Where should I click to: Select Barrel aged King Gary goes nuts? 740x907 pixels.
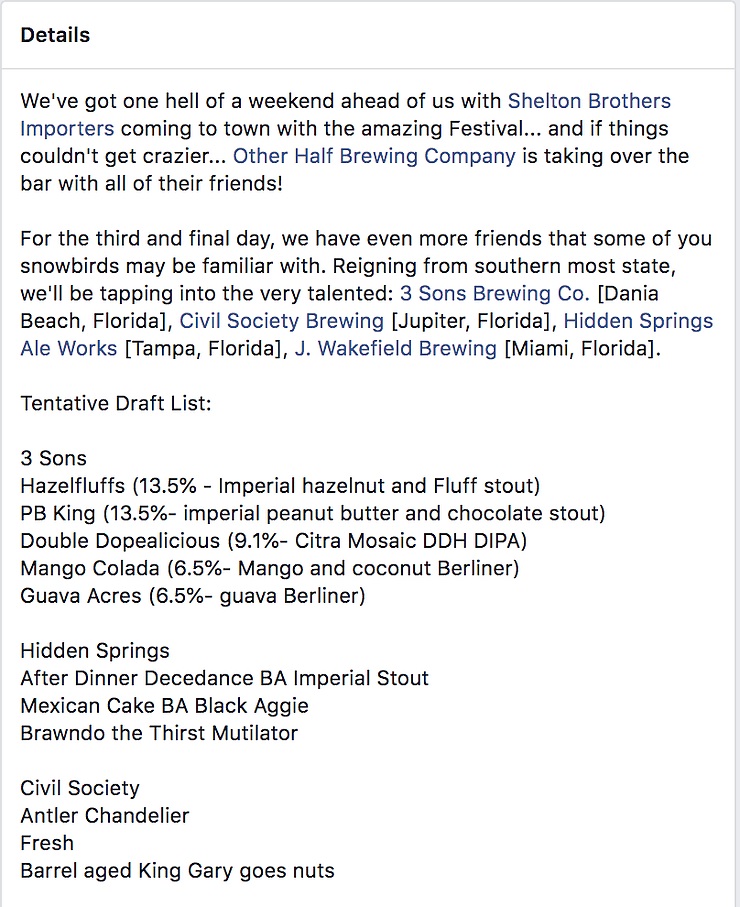point(178,871)
